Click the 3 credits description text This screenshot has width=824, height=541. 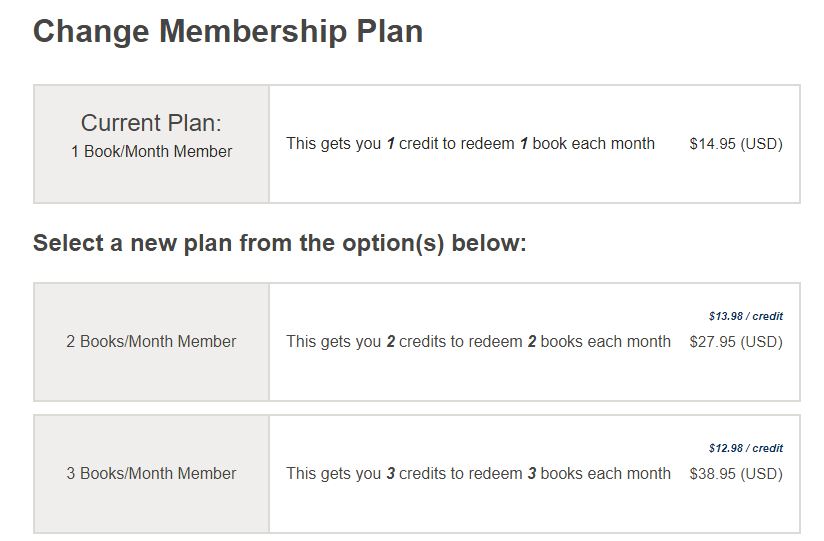click(x=478, y=474)
